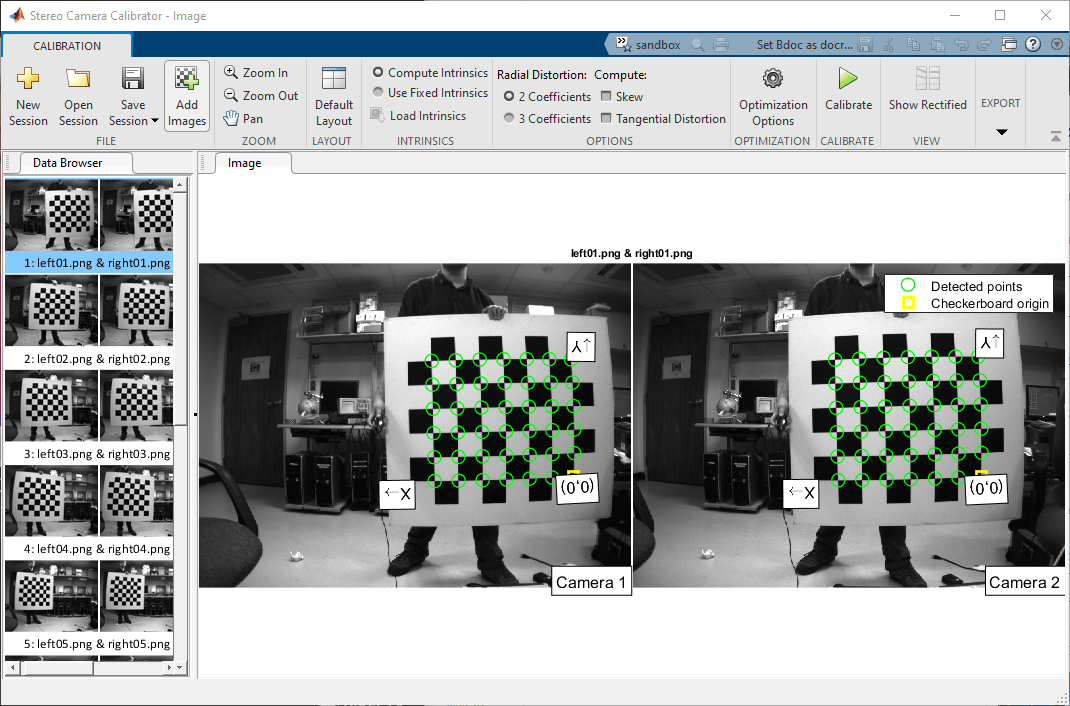The height and width of the screenshot is (706, 1070).
Task: Run camera Calibrate
Action: (x=847, y=96)
